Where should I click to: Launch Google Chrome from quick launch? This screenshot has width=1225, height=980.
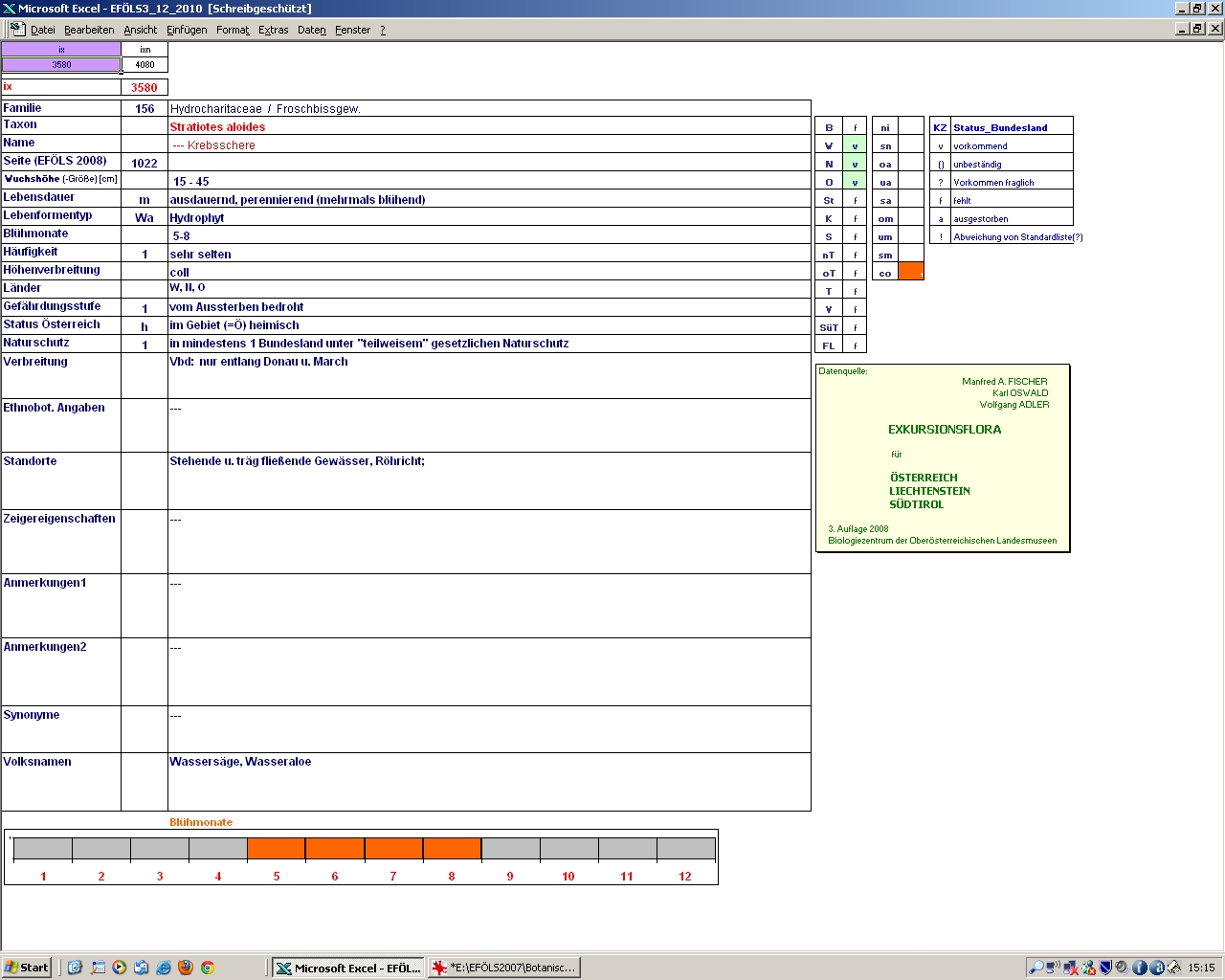point(208,968)
